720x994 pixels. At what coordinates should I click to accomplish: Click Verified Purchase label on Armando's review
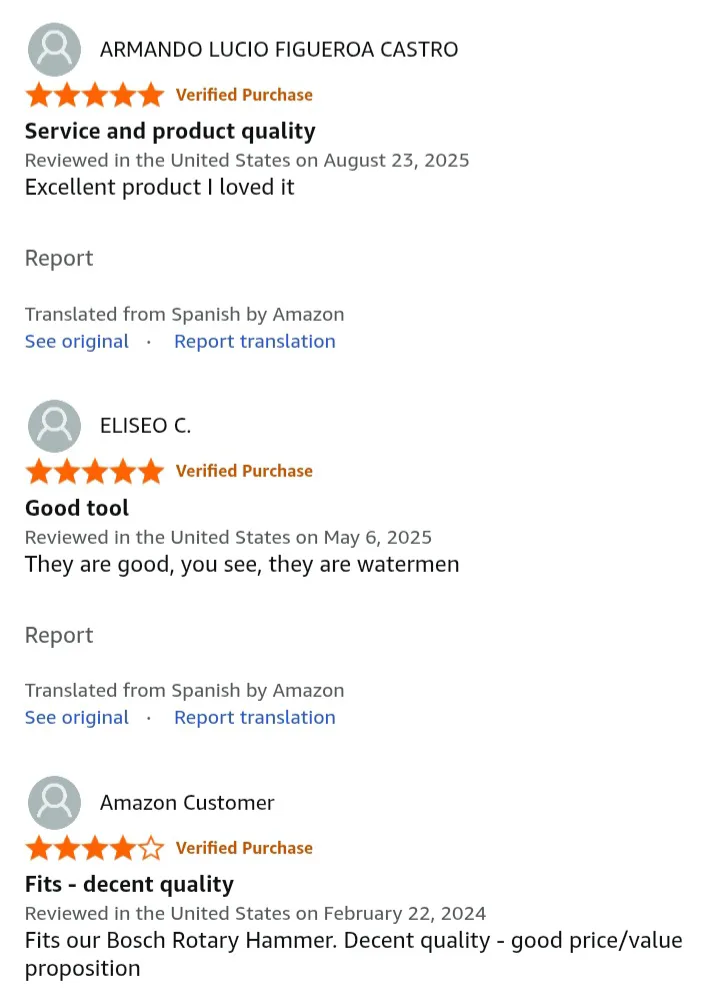click(x=244, y=95)
